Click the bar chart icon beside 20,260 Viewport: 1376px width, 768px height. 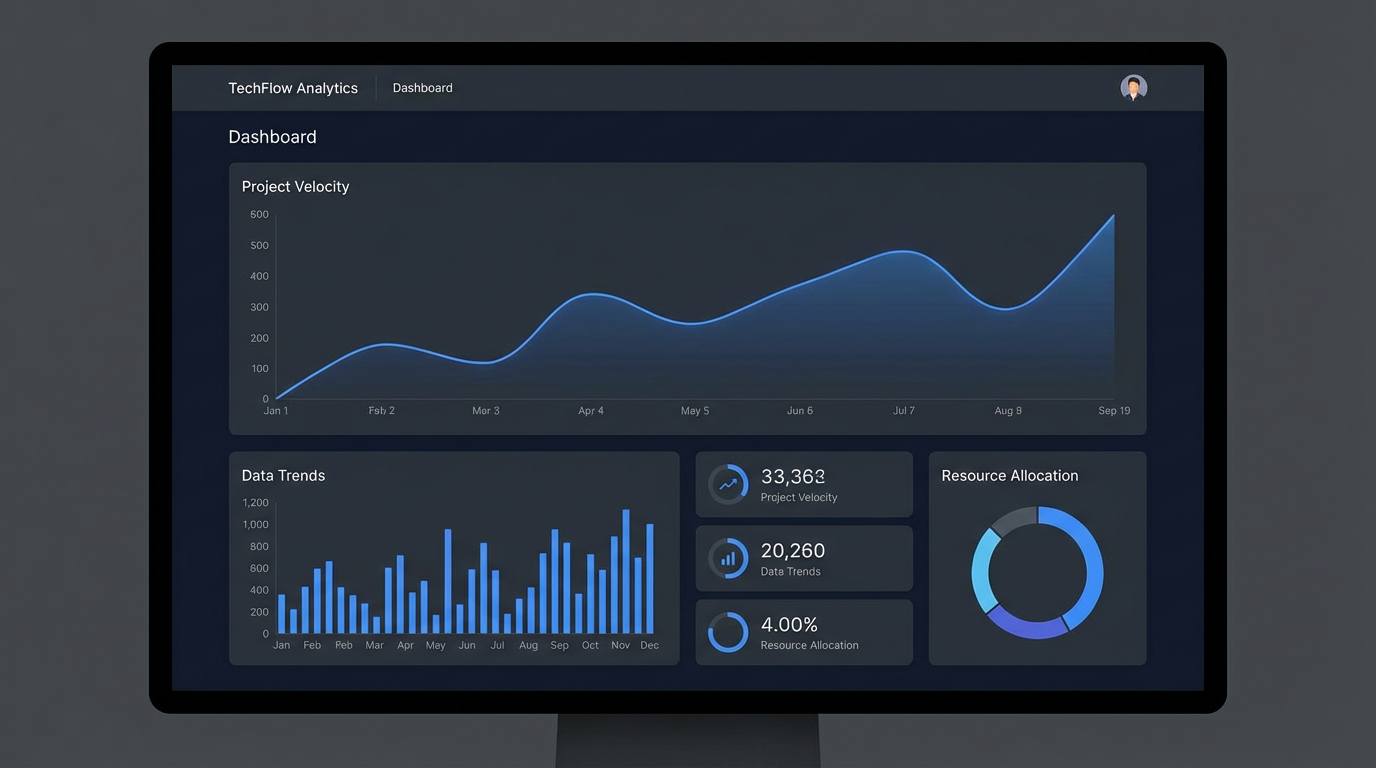(728, 559)
